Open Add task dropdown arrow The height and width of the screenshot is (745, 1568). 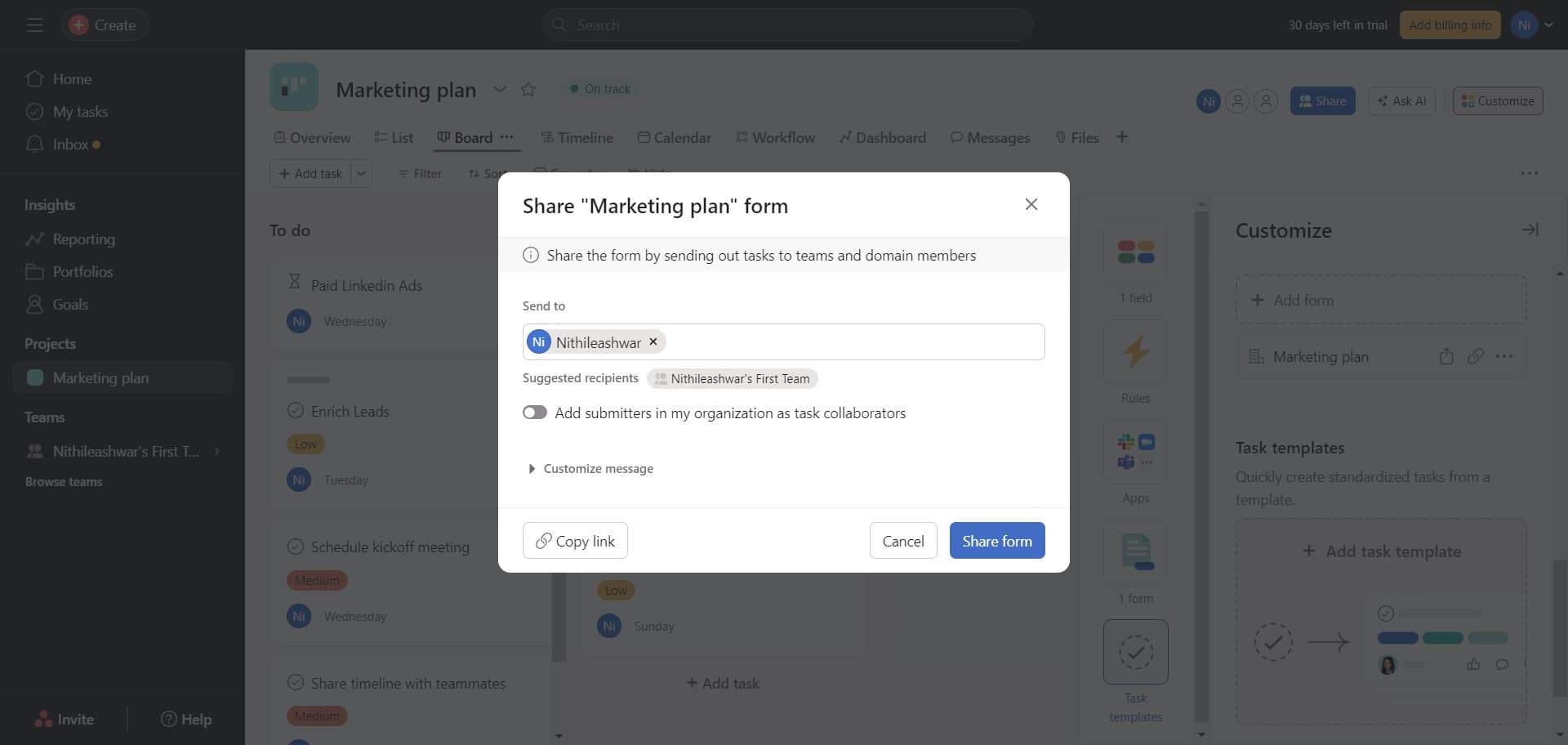coord(361,174)
